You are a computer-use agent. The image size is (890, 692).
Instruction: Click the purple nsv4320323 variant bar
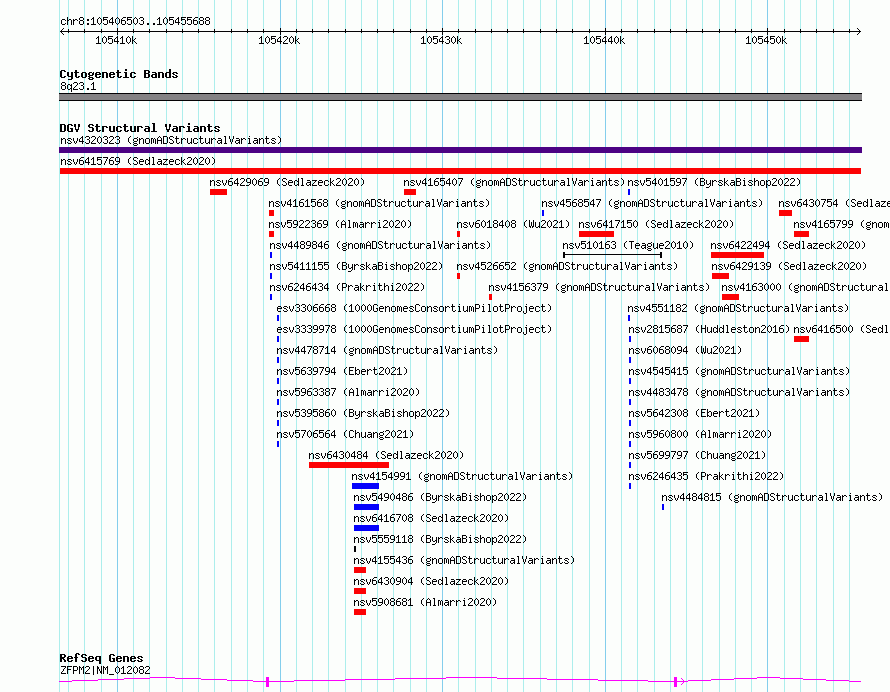460,150
